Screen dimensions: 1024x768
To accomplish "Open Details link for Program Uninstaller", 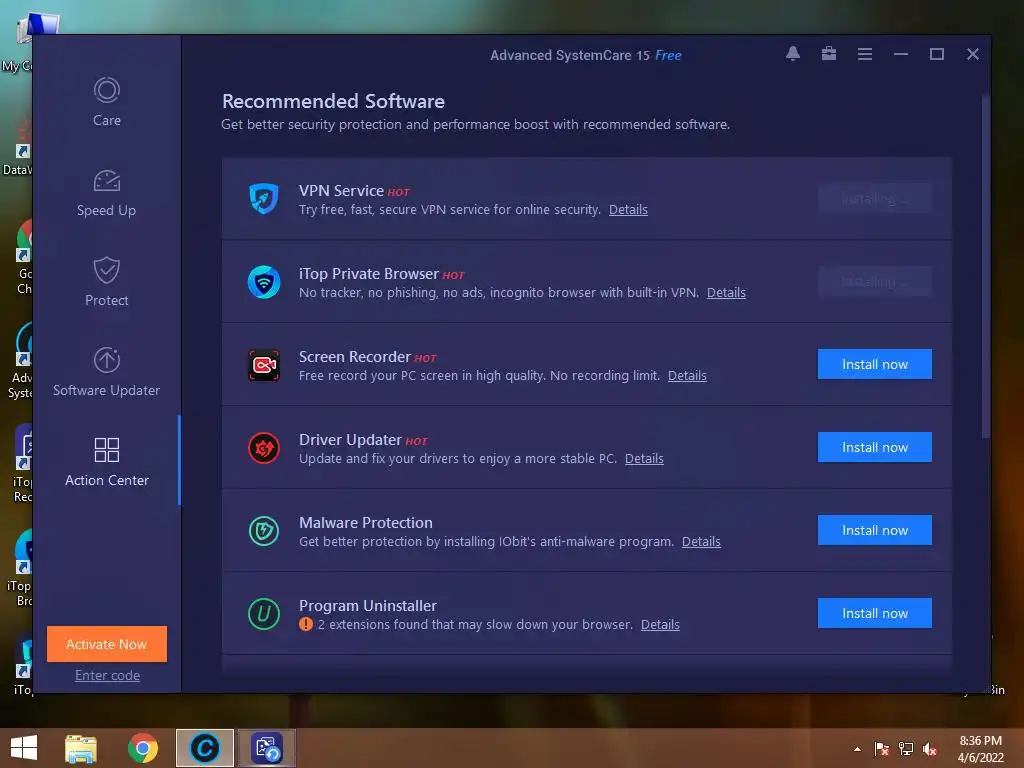I will [660, 624].
